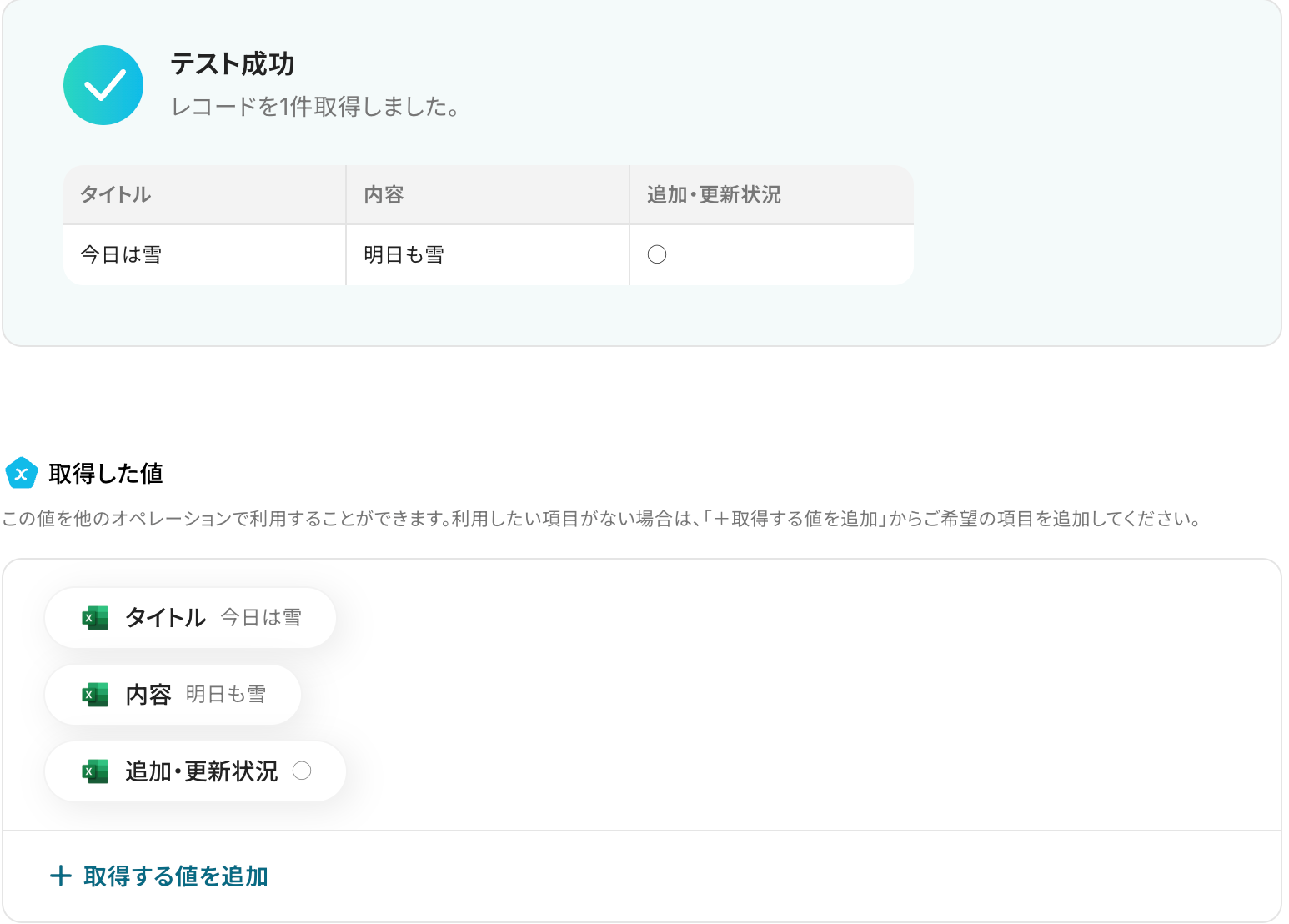This screenshot has width=1289, height=924.
Task: Select the 追加・更新状況 value chip
Action: click(x=195, y=771)
